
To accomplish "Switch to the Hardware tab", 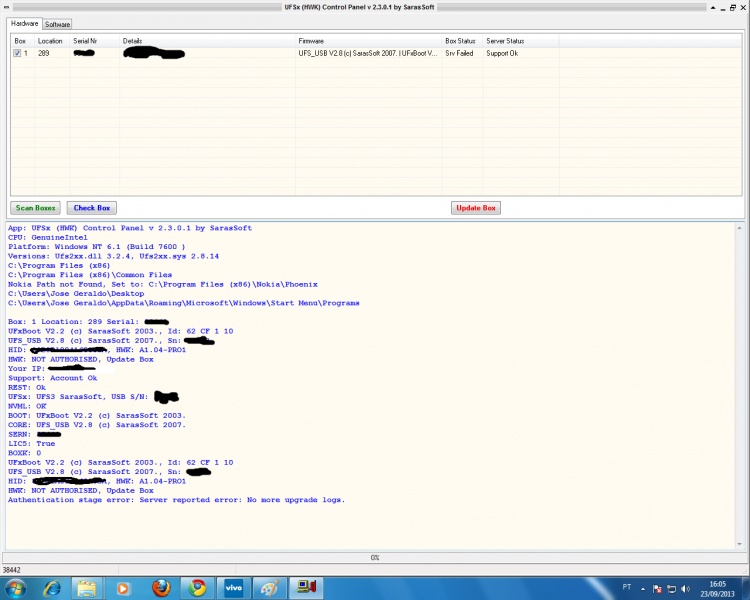I will click(x=24, y=23).
